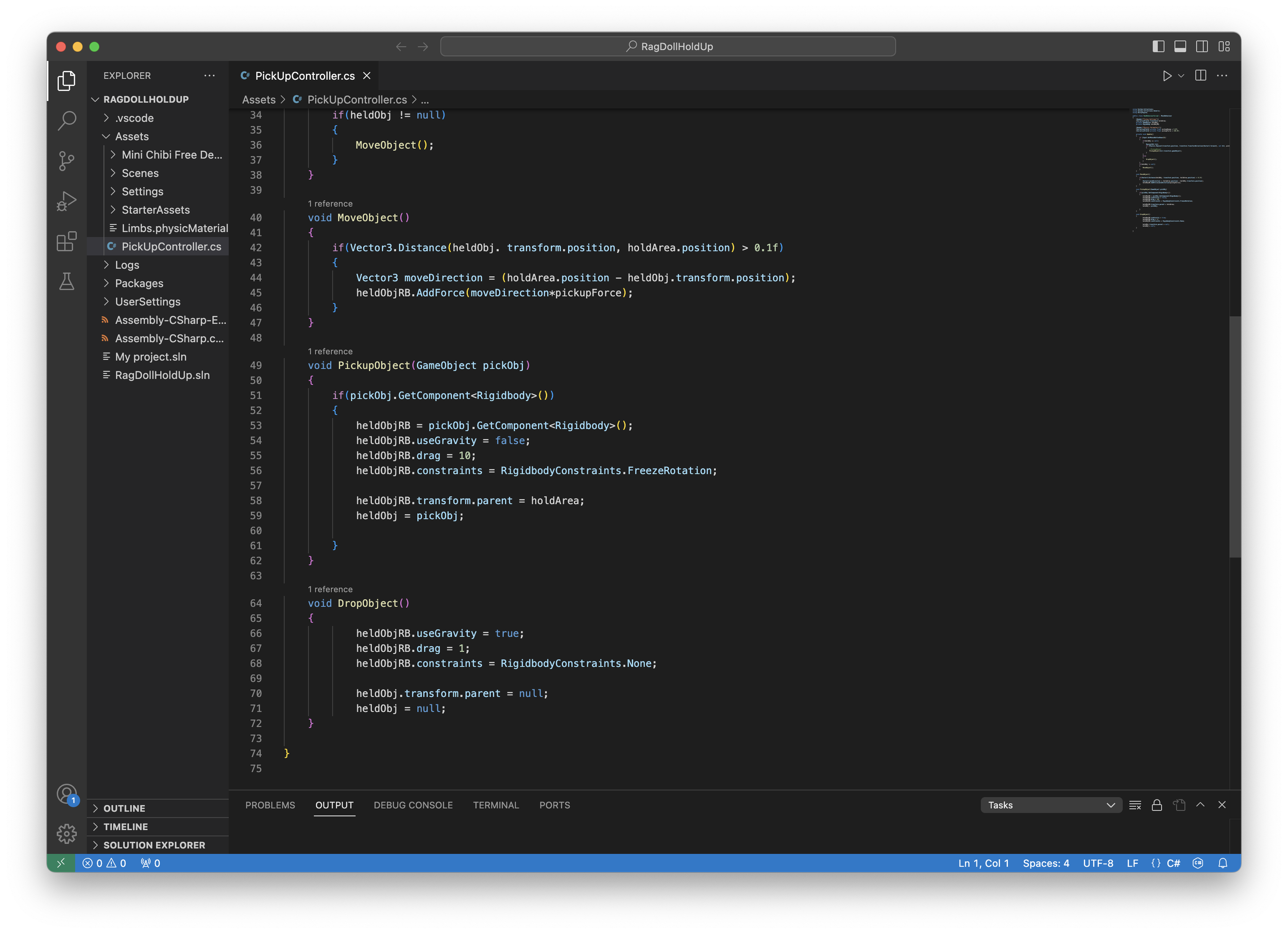Click the Accounts icon in activity bar

click(67, 794)
